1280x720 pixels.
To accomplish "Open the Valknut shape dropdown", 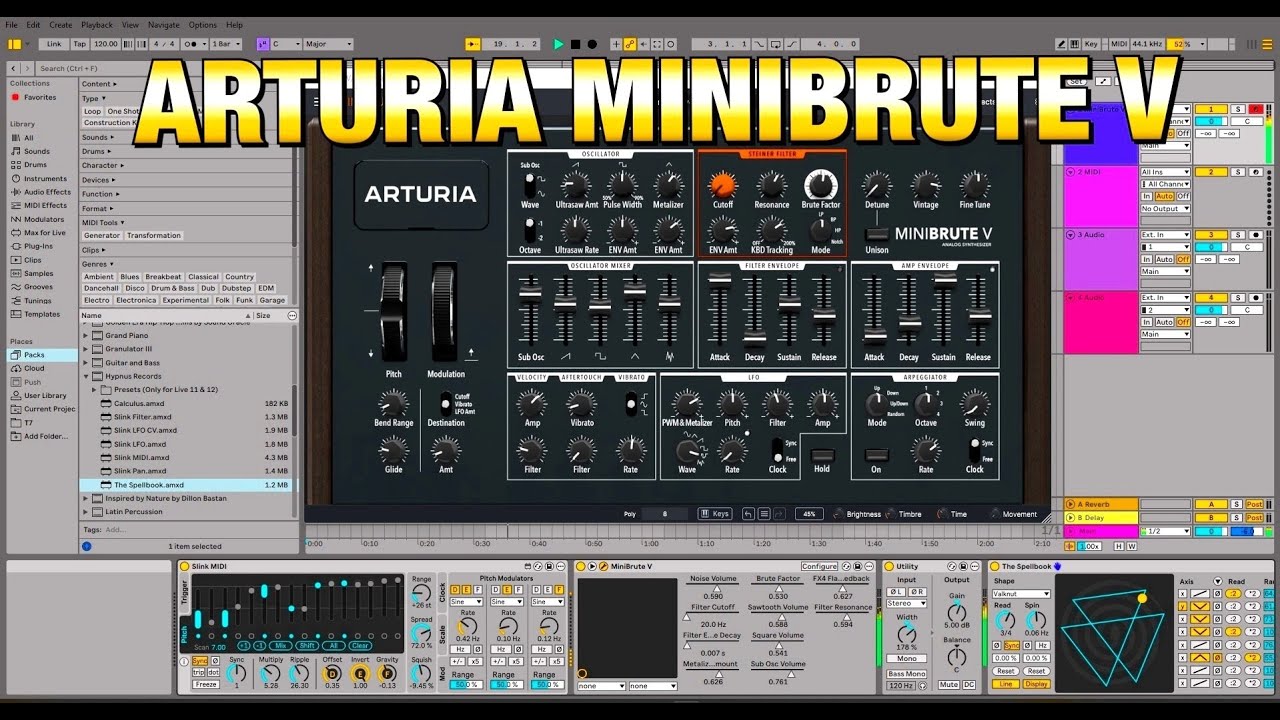I will 1021,594.
